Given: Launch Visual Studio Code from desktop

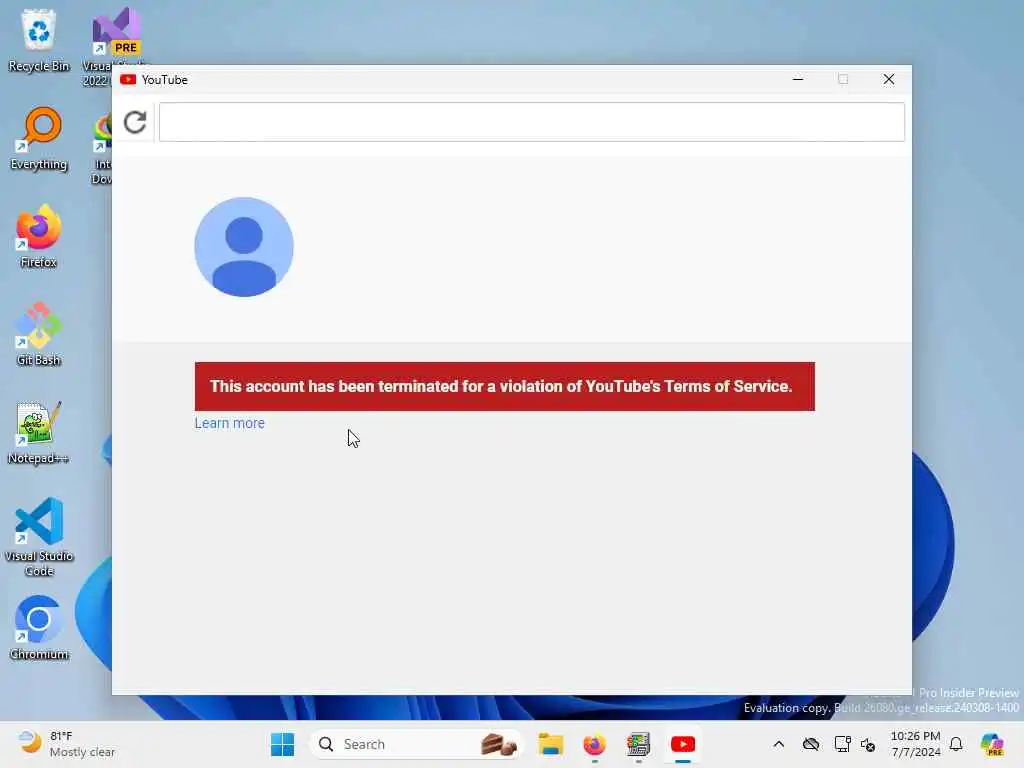Looking at the screenshot, I should click(x=39, y=537).
